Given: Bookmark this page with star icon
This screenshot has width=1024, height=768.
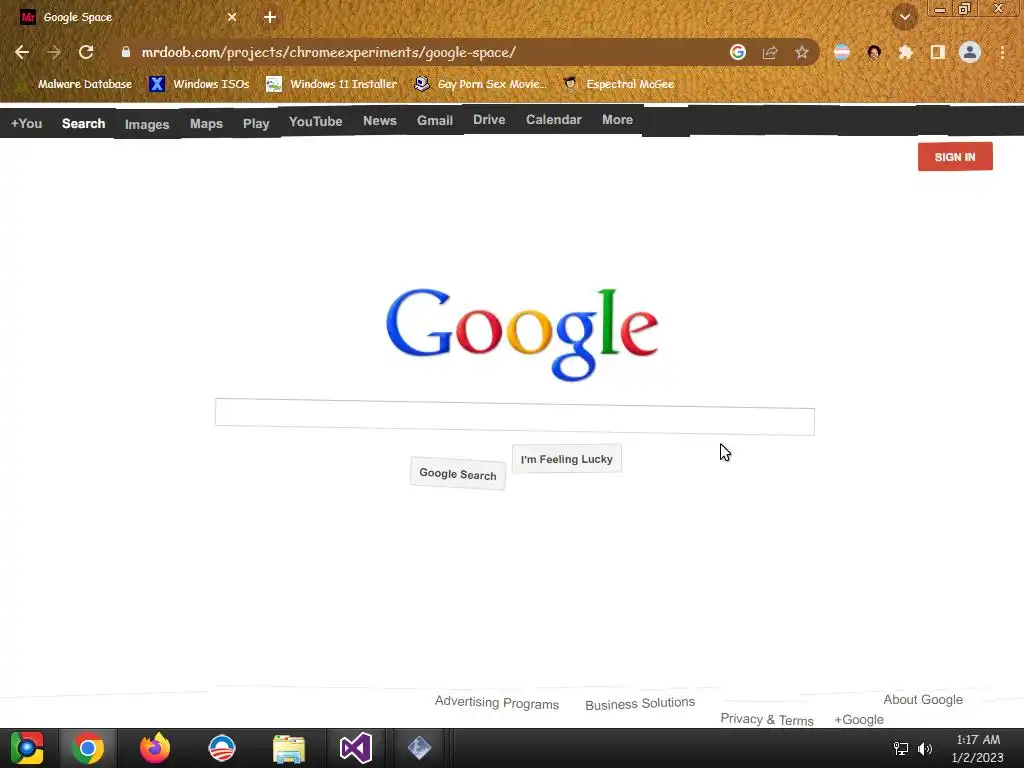Looking at the screenshot, I should click(x=802, y=52).
